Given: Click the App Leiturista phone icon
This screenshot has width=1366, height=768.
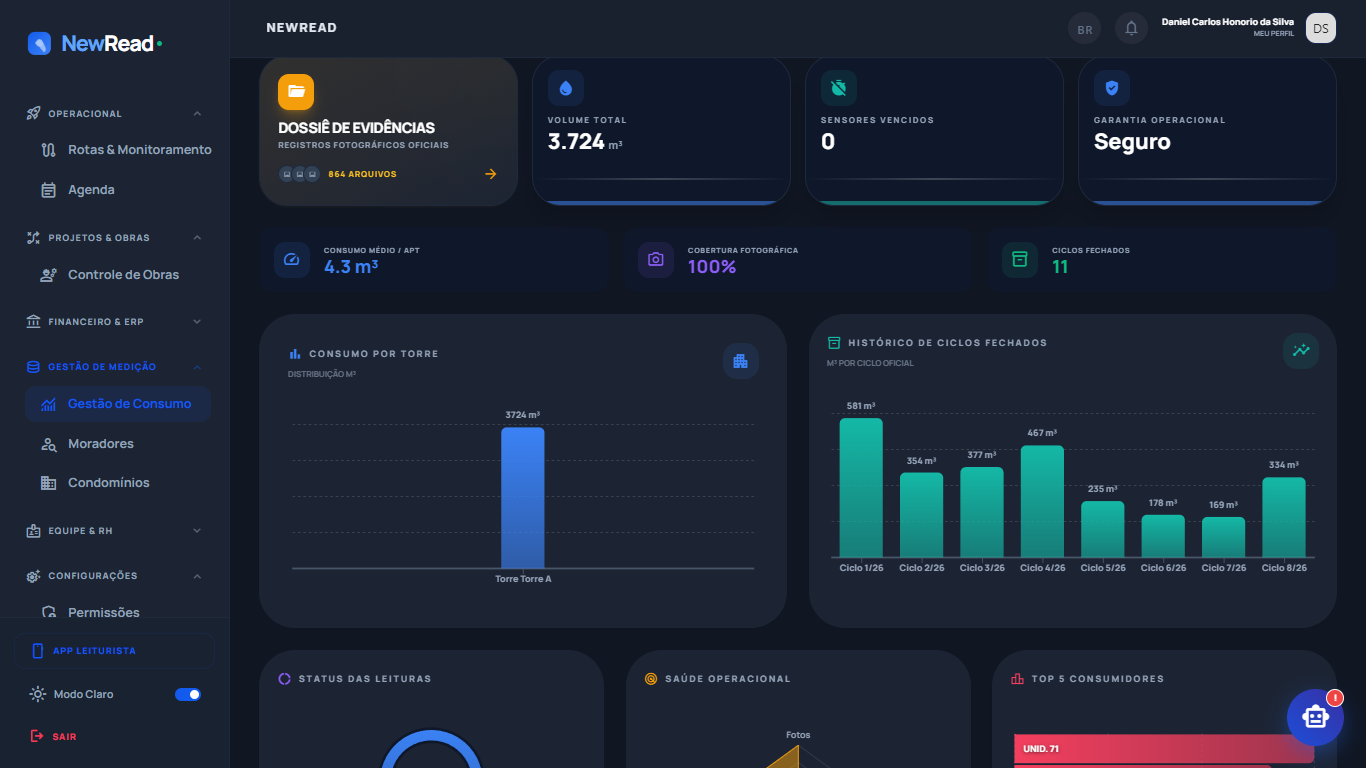Looking at the screenshot, I should [38, 651].
